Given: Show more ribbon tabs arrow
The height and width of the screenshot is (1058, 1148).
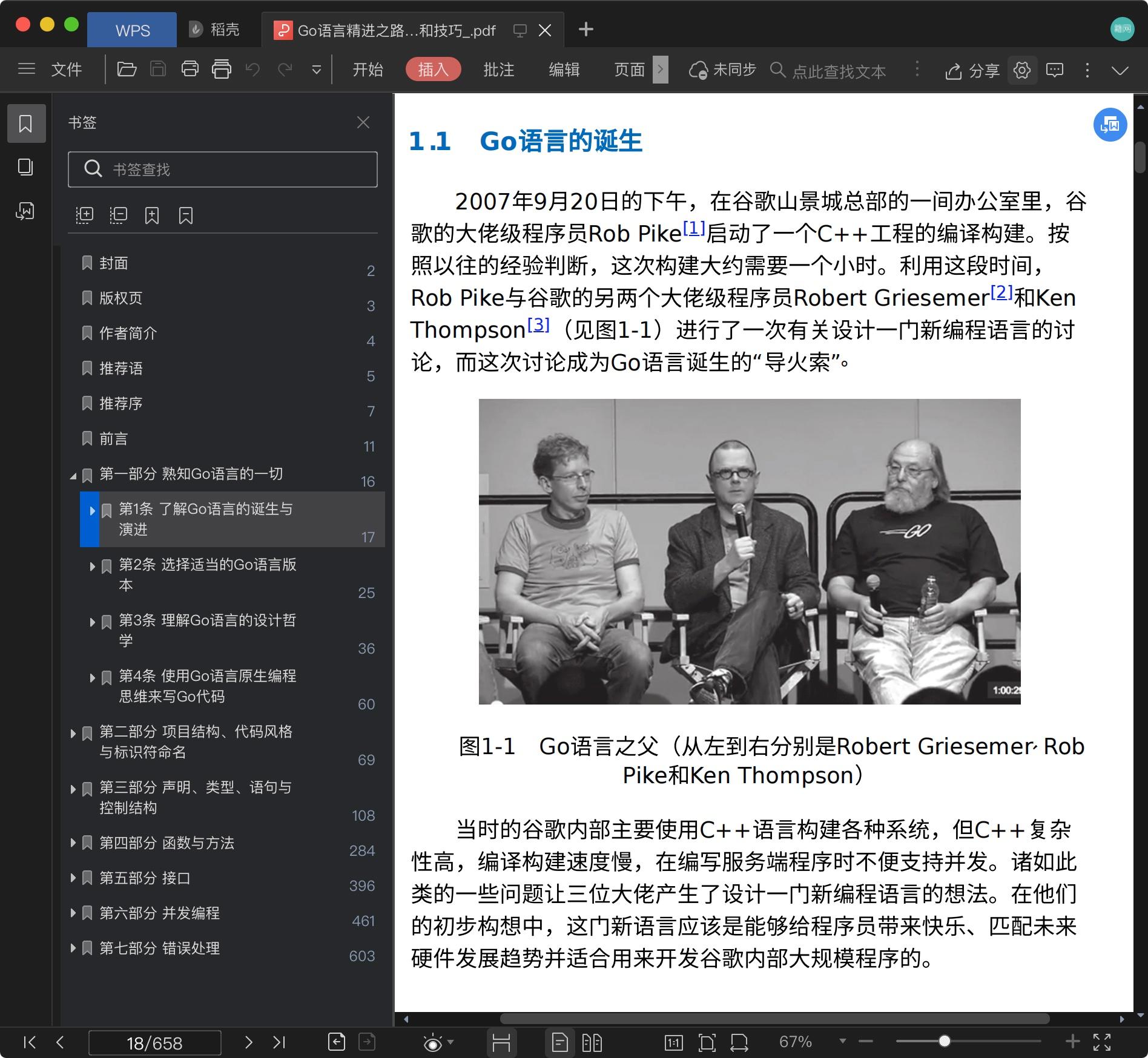Looking at the screenshot, I should [661, 70].
